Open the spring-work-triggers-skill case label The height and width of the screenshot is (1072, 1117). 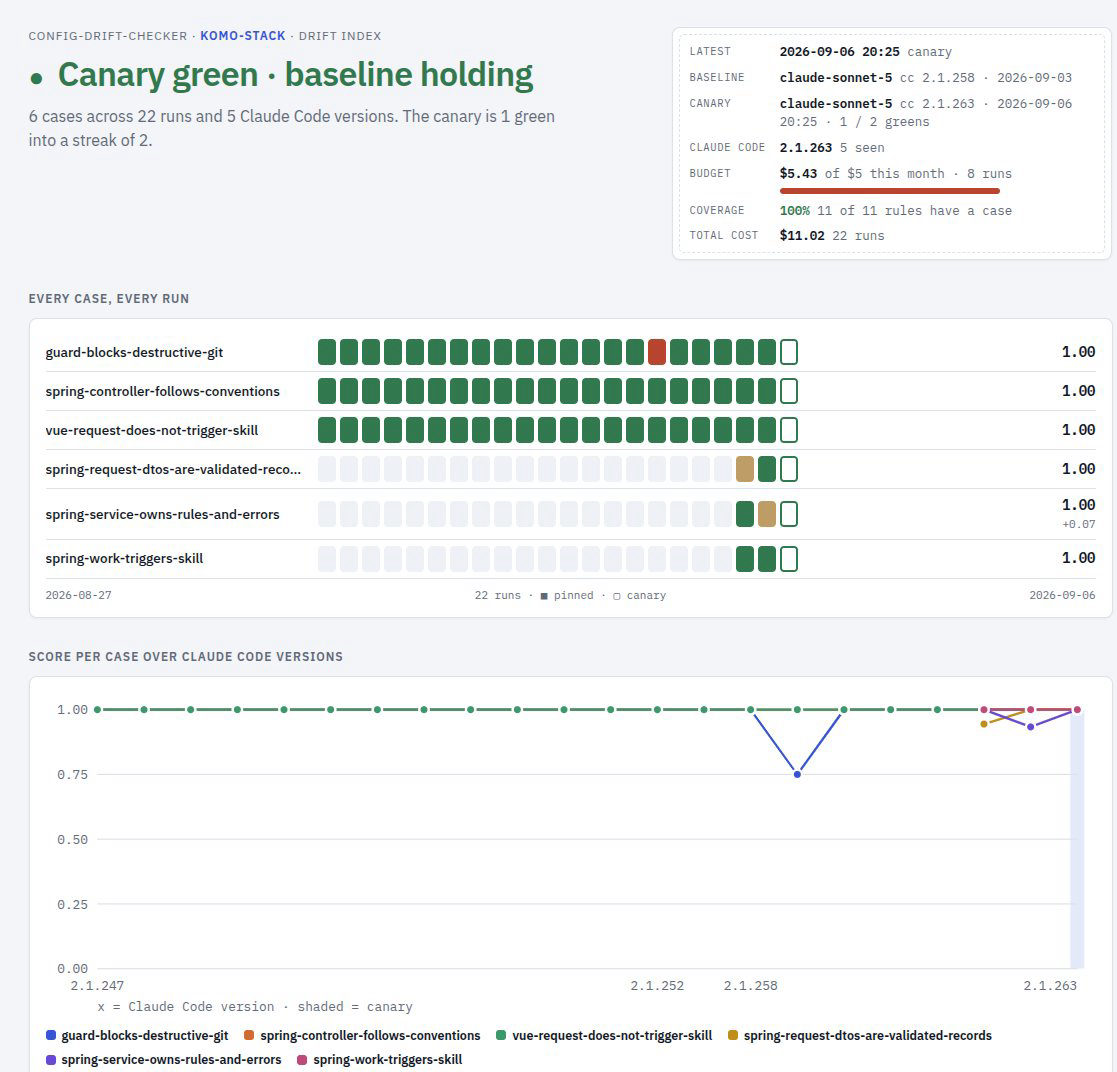tap(124, 558)
